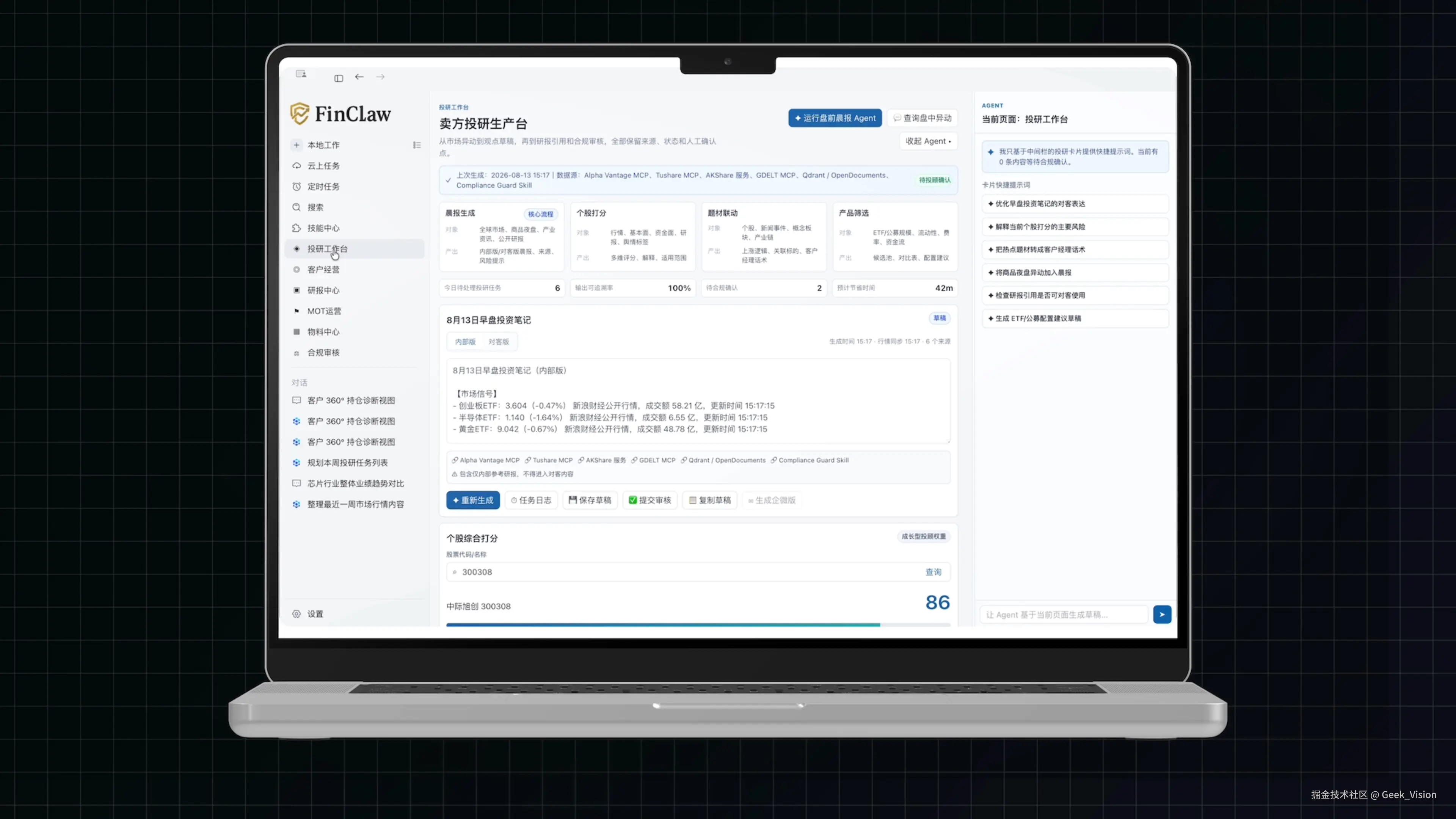Select 合规审核 icon in sidebar

297,353
